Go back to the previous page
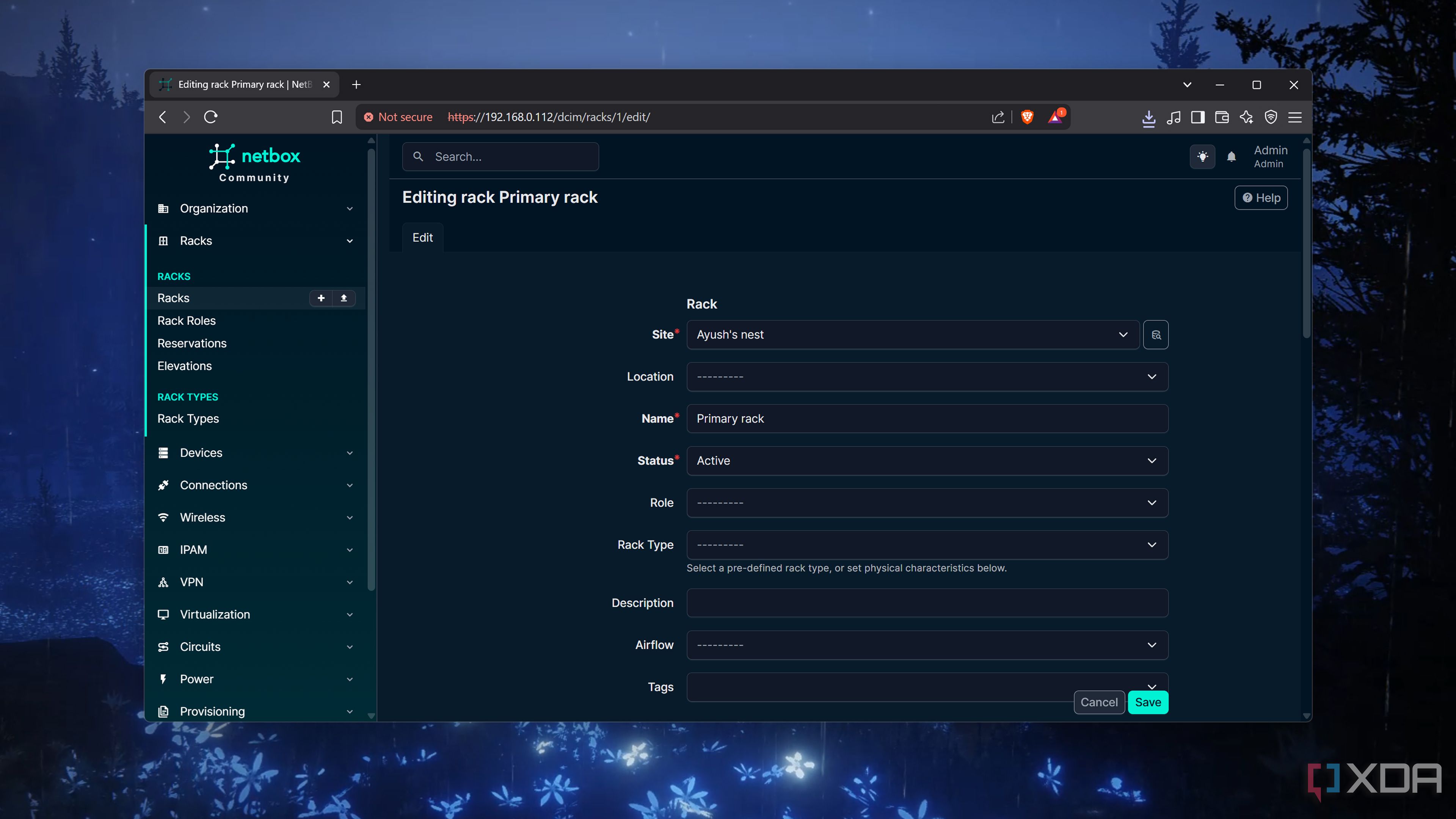 coord(163,117)
